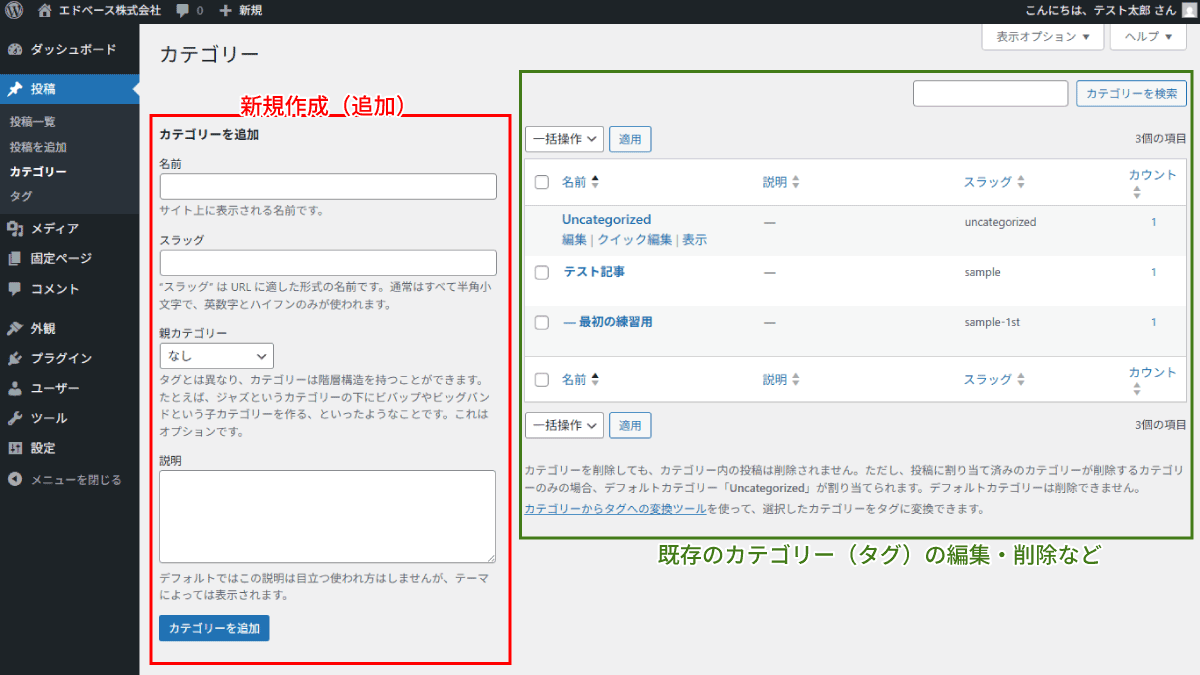The width and height of the screenshot is (1200, 675).
Task: Open the 親カテゴリー dropdown showing なし
Action: tap(216, 355)
